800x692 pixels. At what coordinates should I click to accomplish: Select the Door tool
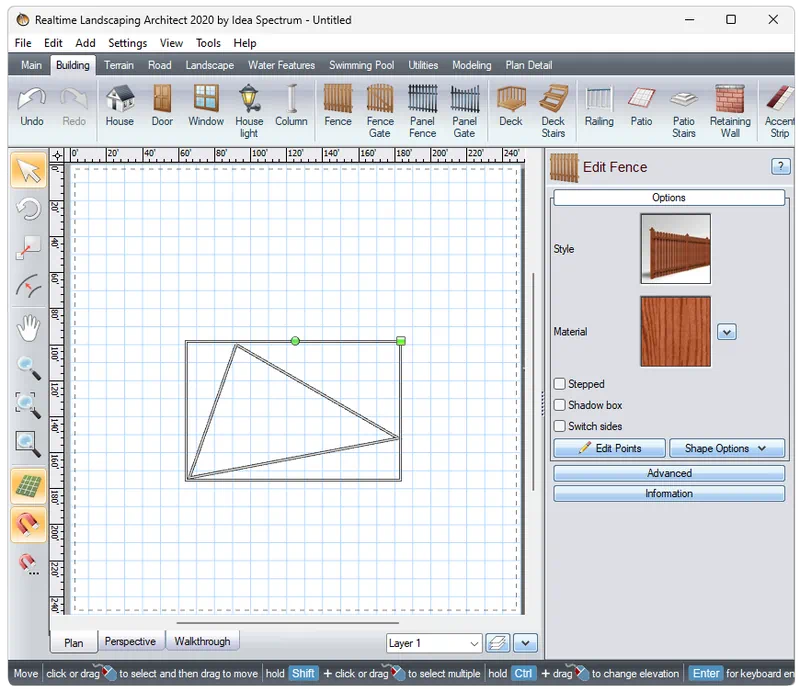click(x=162, y=108)
